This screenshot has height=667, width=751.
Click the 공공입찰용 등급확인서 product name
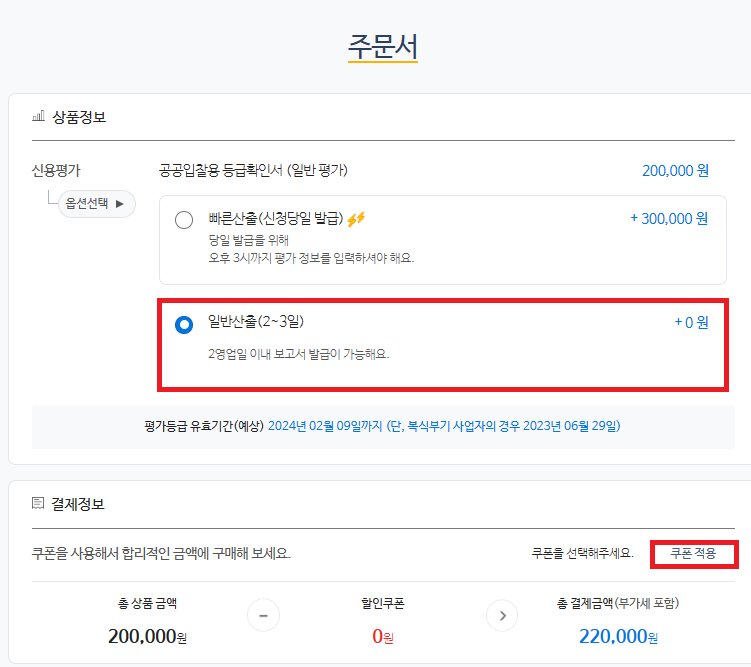point(253,171)
